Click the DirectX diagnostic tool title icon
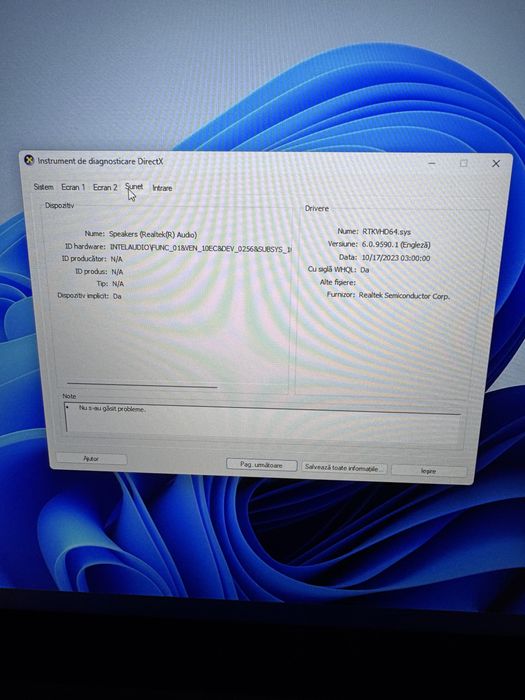The height and width of the screenshot is (700, 525). (x=29, y=160)
